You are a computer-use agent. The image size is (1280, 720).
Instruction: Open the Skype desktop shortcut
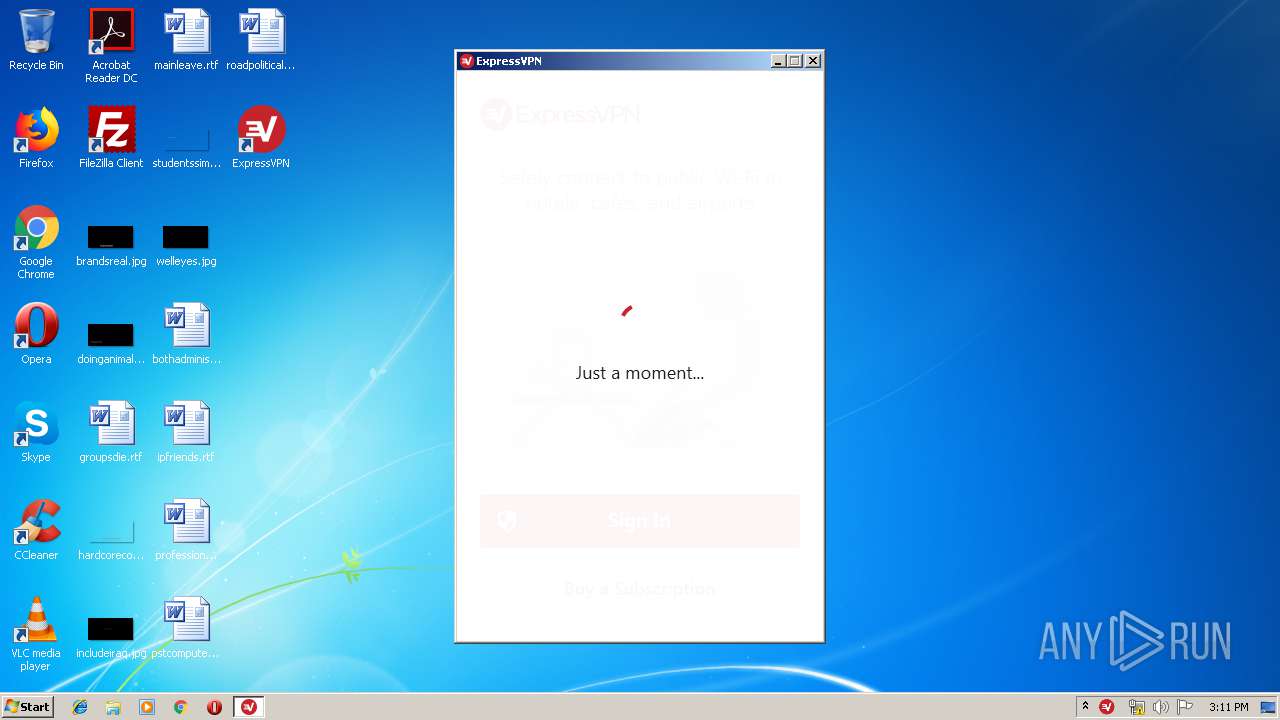point(36,432)
